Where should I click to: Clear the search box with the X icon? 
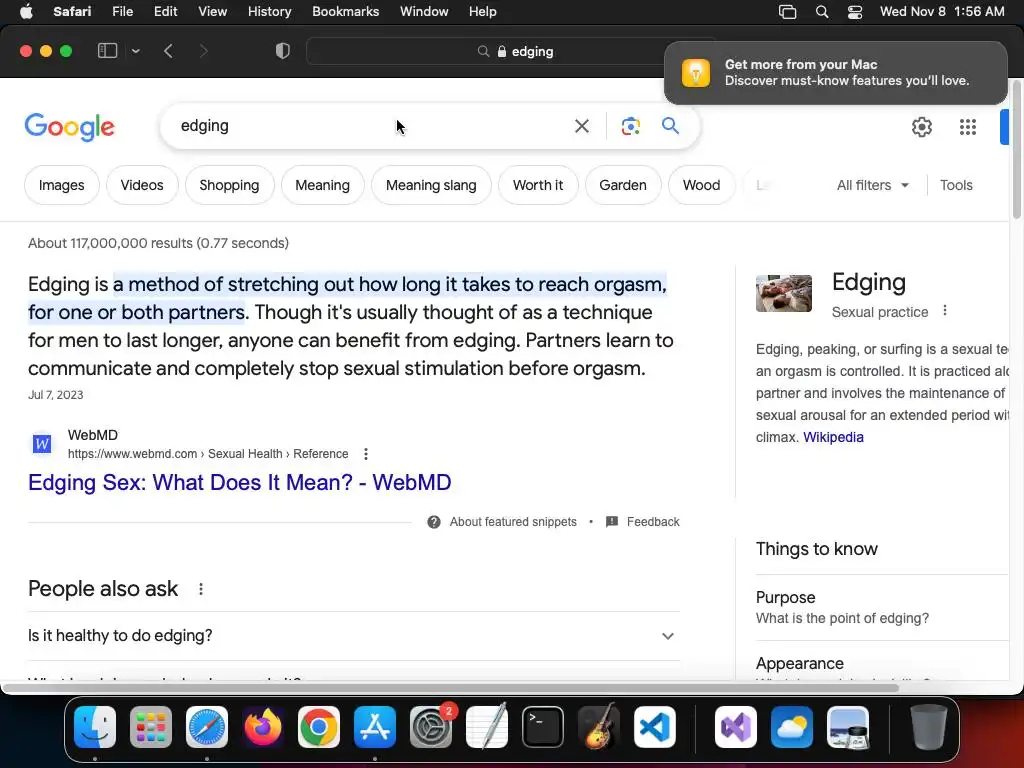tap(581, 126)
